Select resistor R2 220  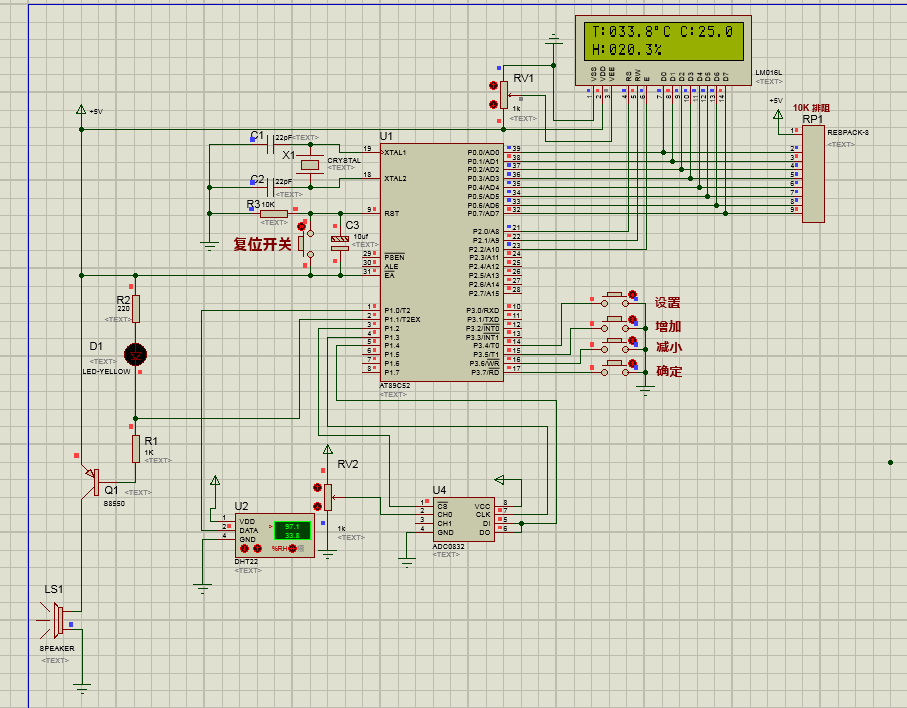136,309
